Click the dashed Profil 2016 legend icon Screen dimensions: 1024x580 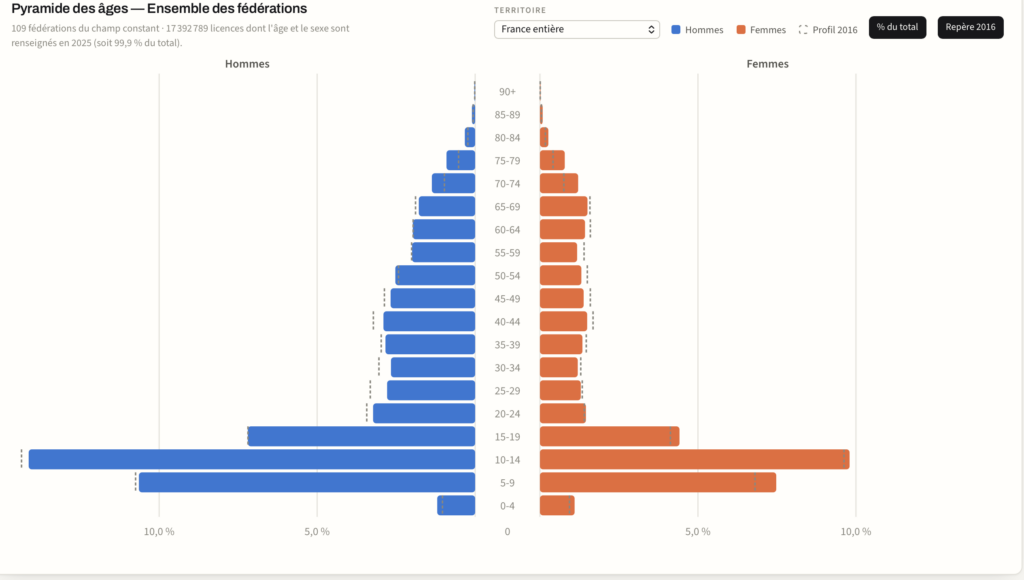click(x=803, y=30)
